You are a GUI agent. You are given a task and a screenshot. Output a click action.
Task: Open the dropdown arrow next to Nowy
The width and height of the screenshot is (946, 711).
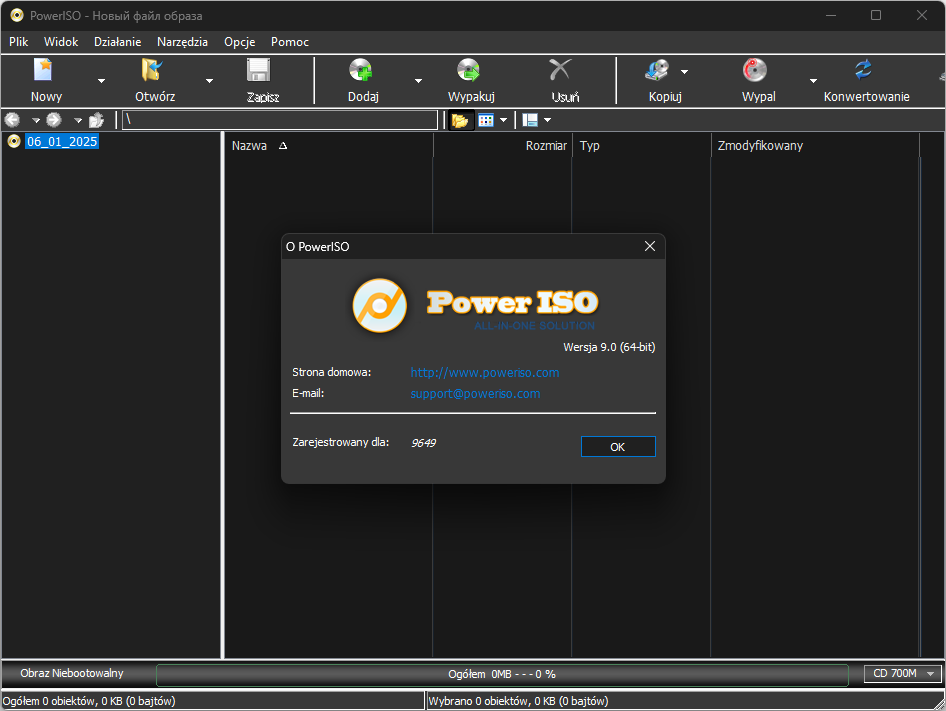pos(101,81)
